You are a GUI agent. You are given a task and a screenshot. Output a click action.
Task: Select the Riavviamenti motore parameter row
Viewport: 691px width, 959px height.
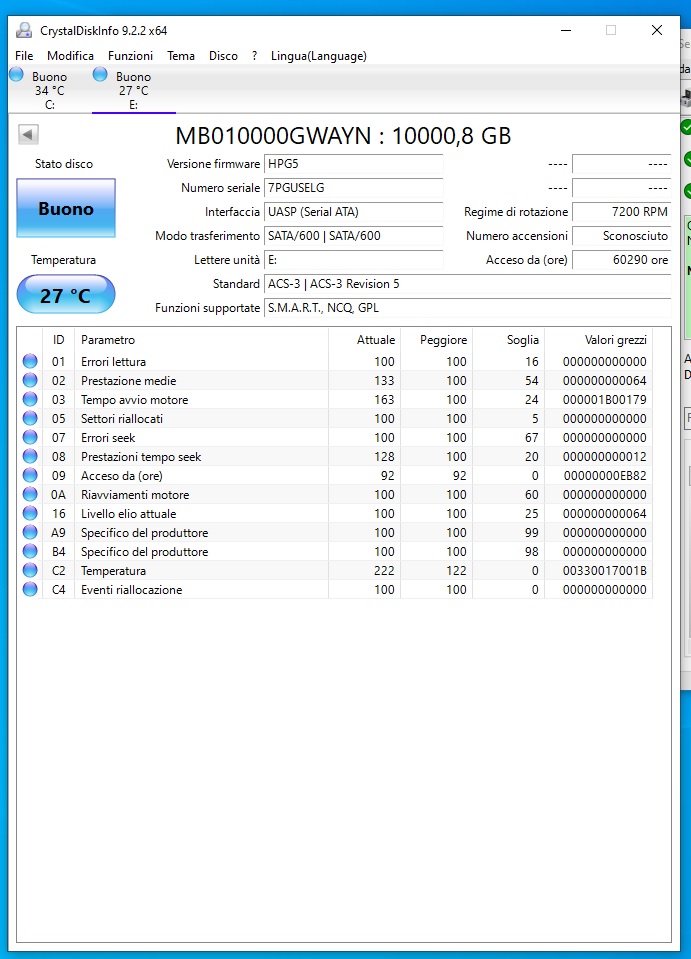(x=335, y=494)
